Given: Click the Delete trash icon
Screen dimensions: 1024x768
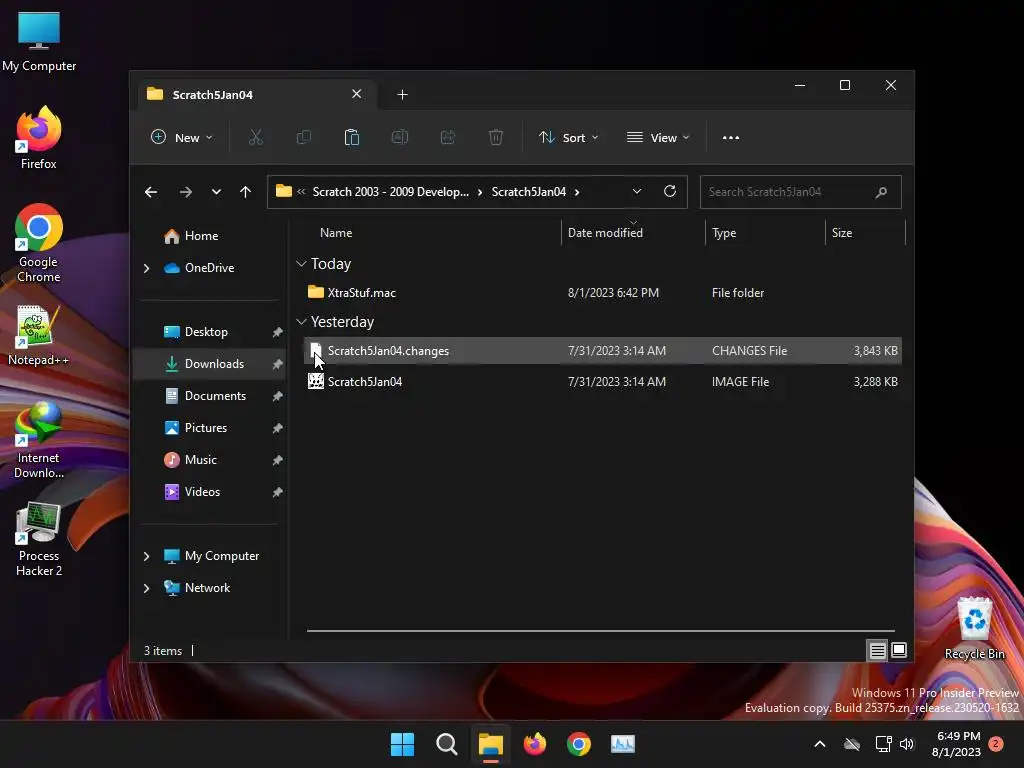Looking at the screenshot, I should (x=496, y=137).
